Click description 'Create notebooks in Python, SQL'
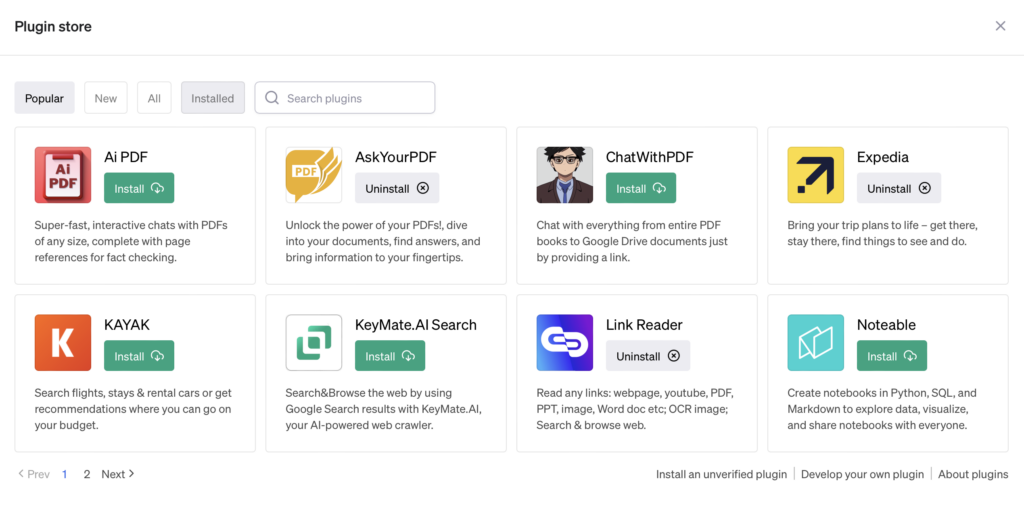The height and width of the screenshot is (508, 1024). pos(882,409)
